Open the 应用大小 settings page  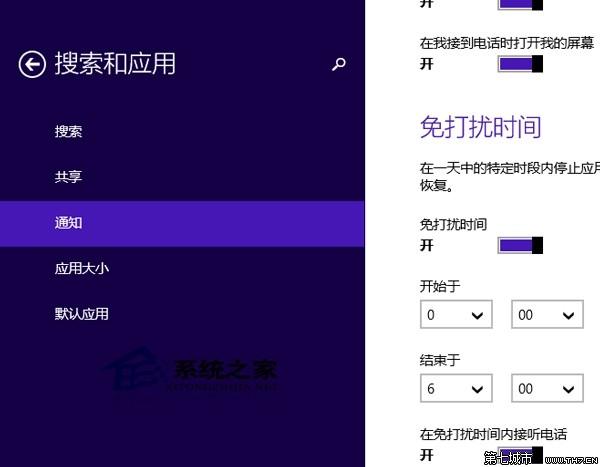point(82,268)
